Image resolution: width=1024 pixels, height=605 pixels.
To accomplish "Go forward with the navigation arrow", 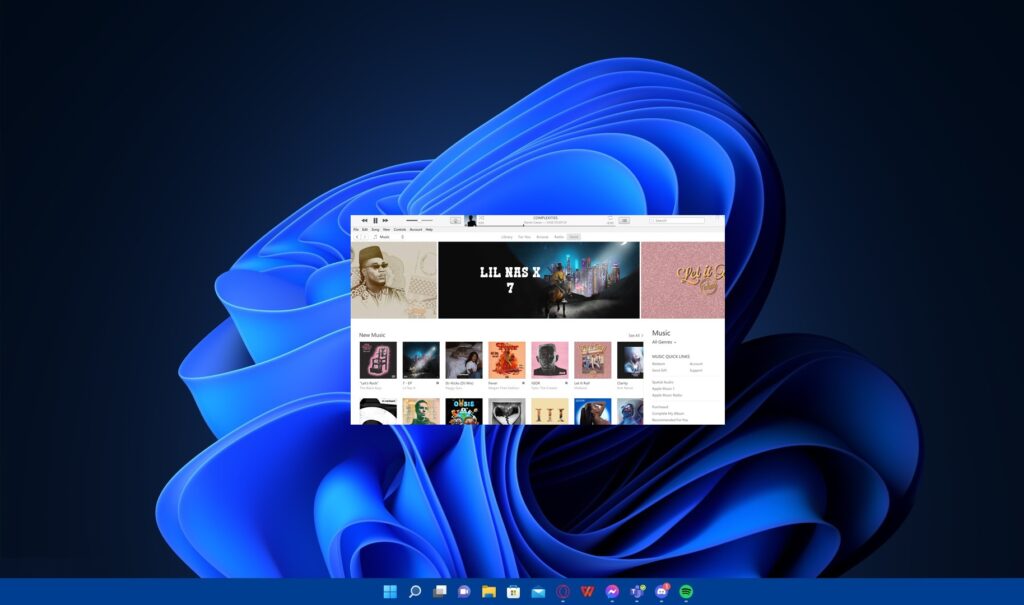I will pyautogui.click(x=365, y=237).
